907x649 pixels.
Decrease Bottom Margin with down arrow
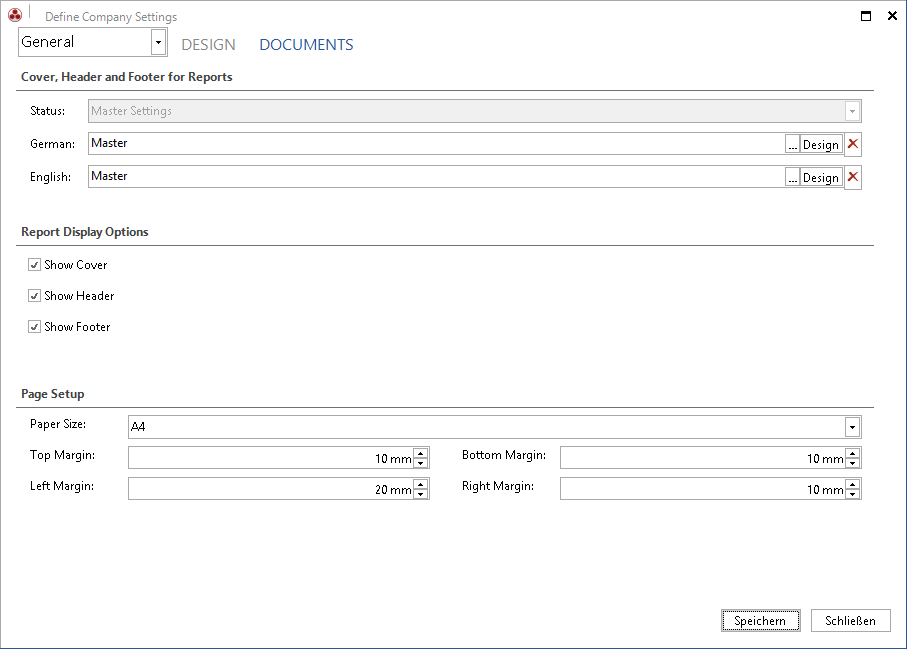853,463
